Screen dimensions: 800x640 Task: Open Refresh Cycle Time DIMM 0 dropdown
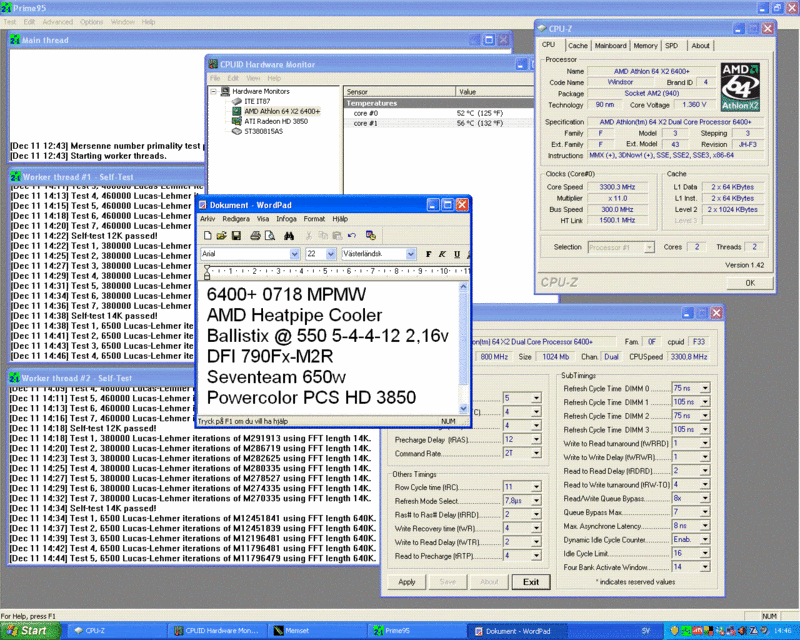[x=705, y=388]
